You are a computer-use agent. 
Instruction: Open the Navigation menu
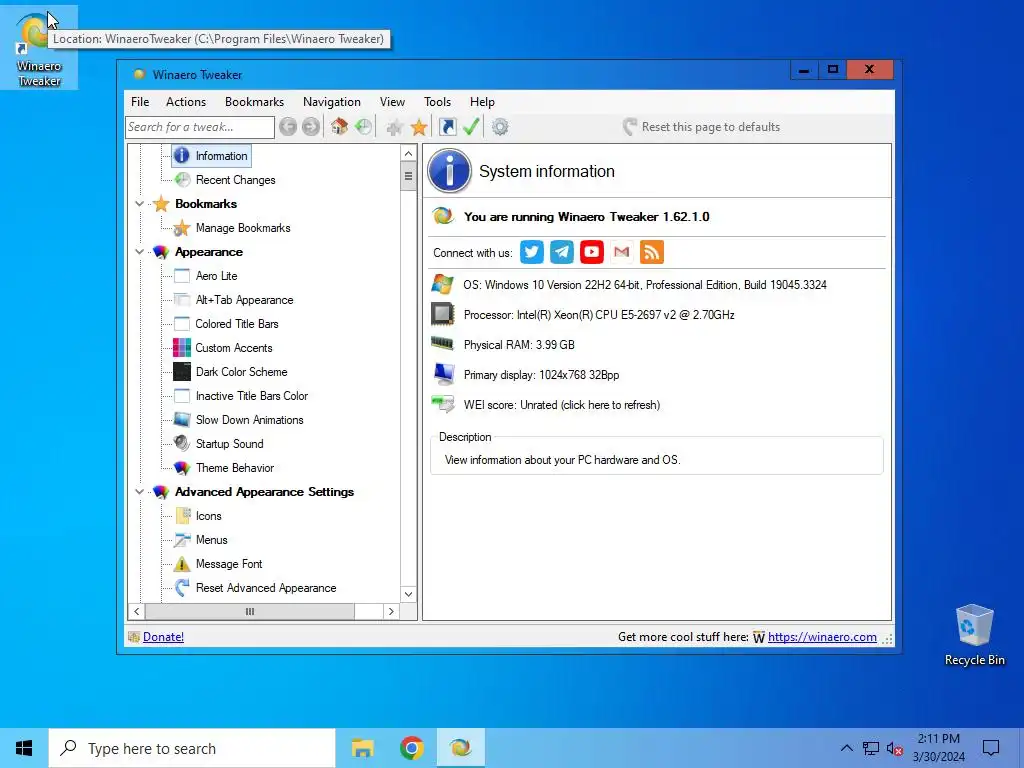point(332,102)
